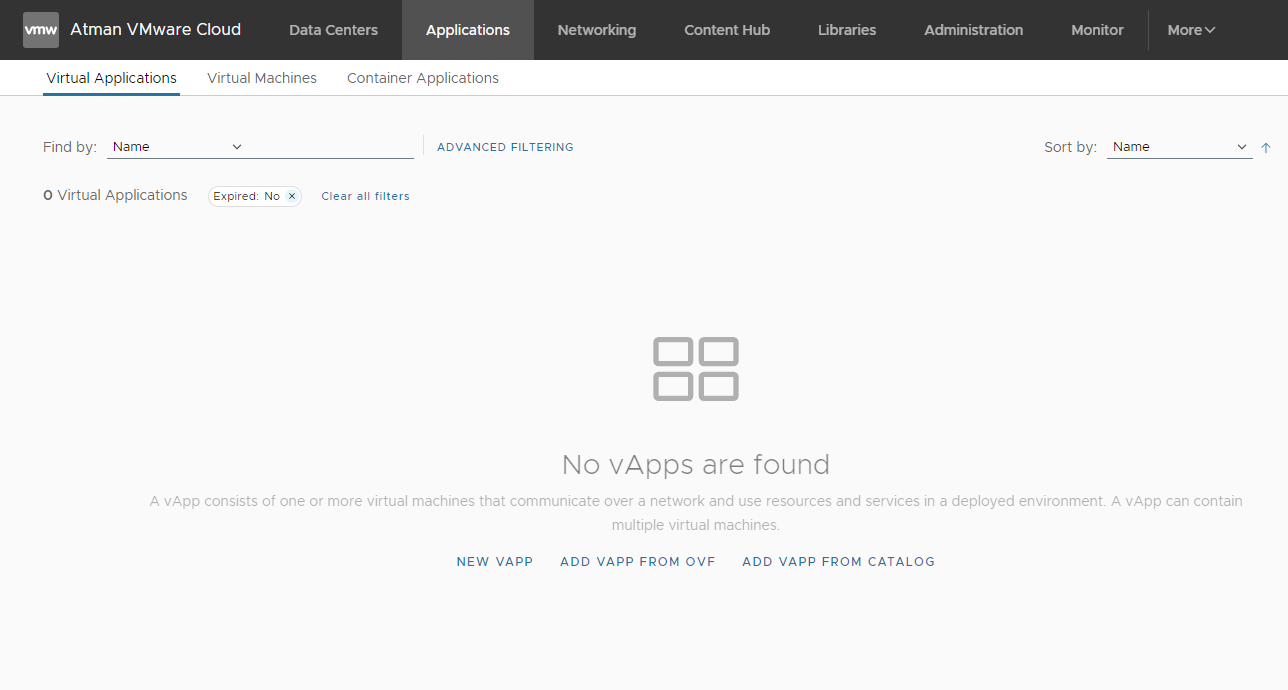Open the Find by Name dropdown
The width and height of the screenshot is (1288, 690).
177,147
